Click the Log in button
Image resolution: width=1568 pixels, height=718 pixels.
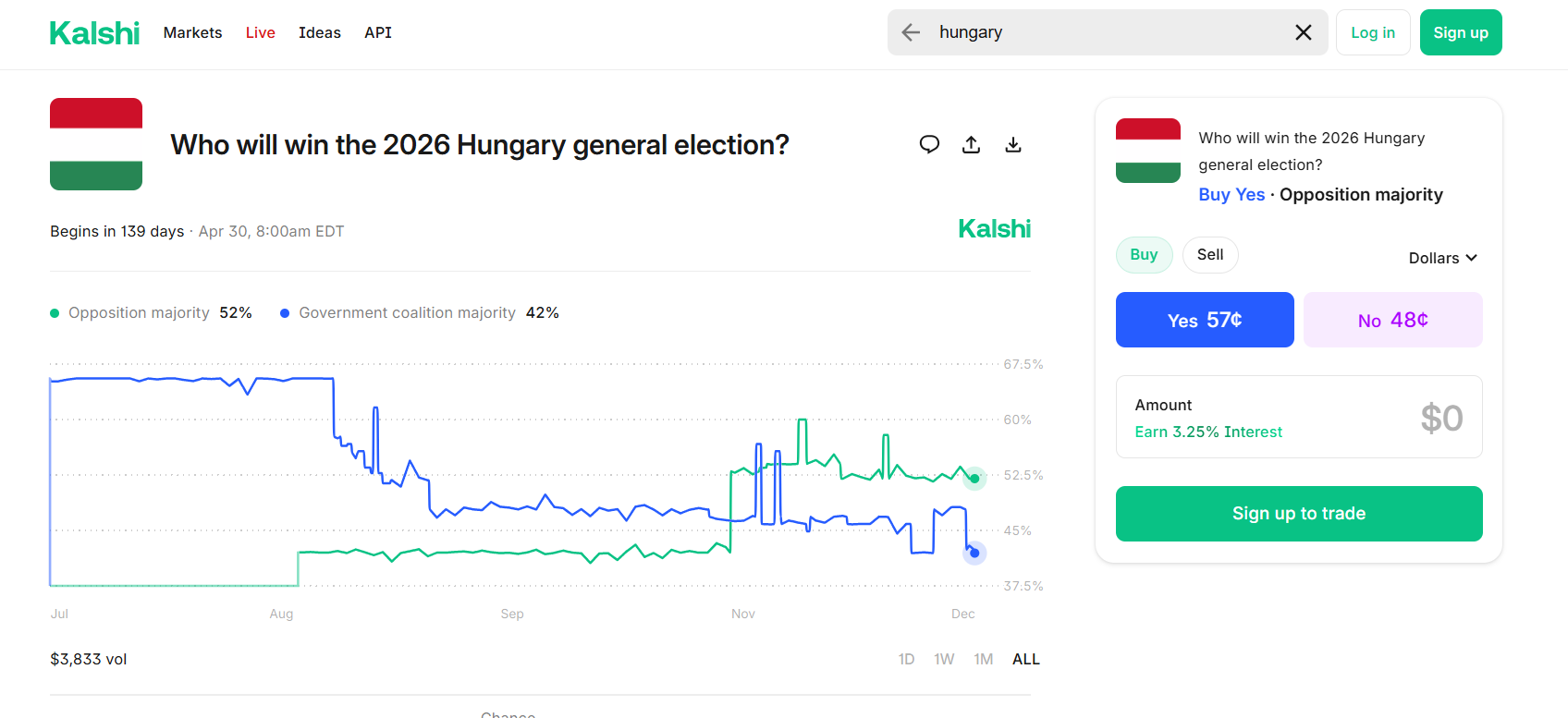(x=1372, y=33)
